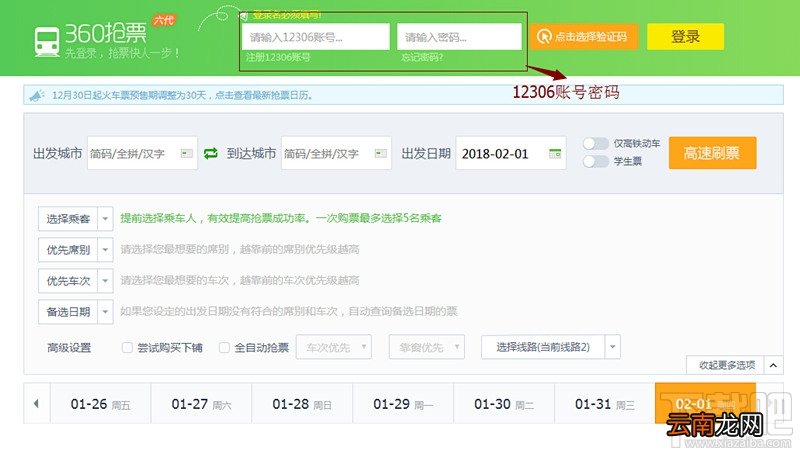Open the calendar icon in 出发日期
This screenshot has width=800, height=453.
pyautogui.click(x=555, y=153)
